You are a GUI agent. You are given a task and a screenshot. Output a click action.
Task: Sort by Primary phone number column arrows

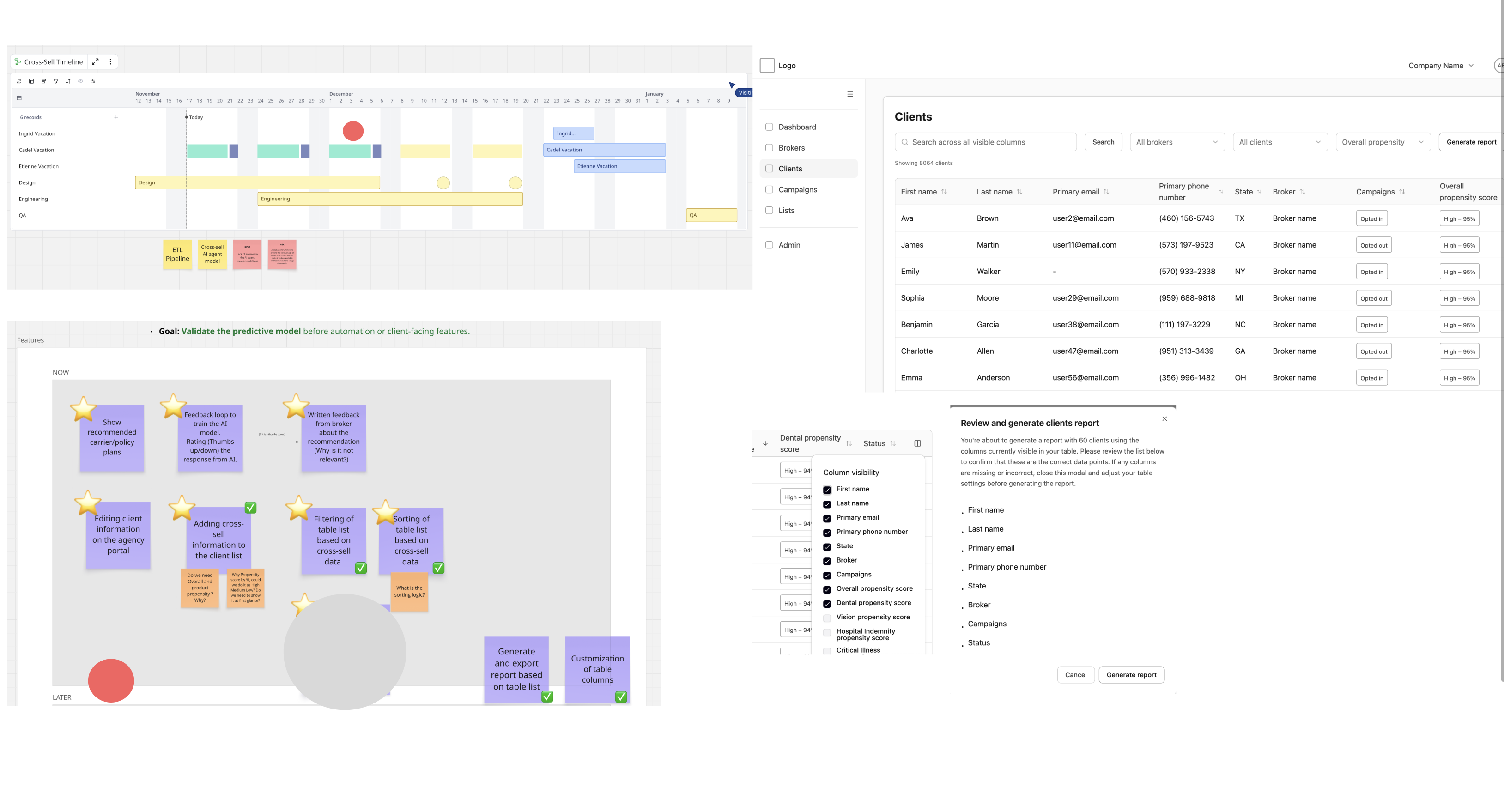tap(1221, 192)
